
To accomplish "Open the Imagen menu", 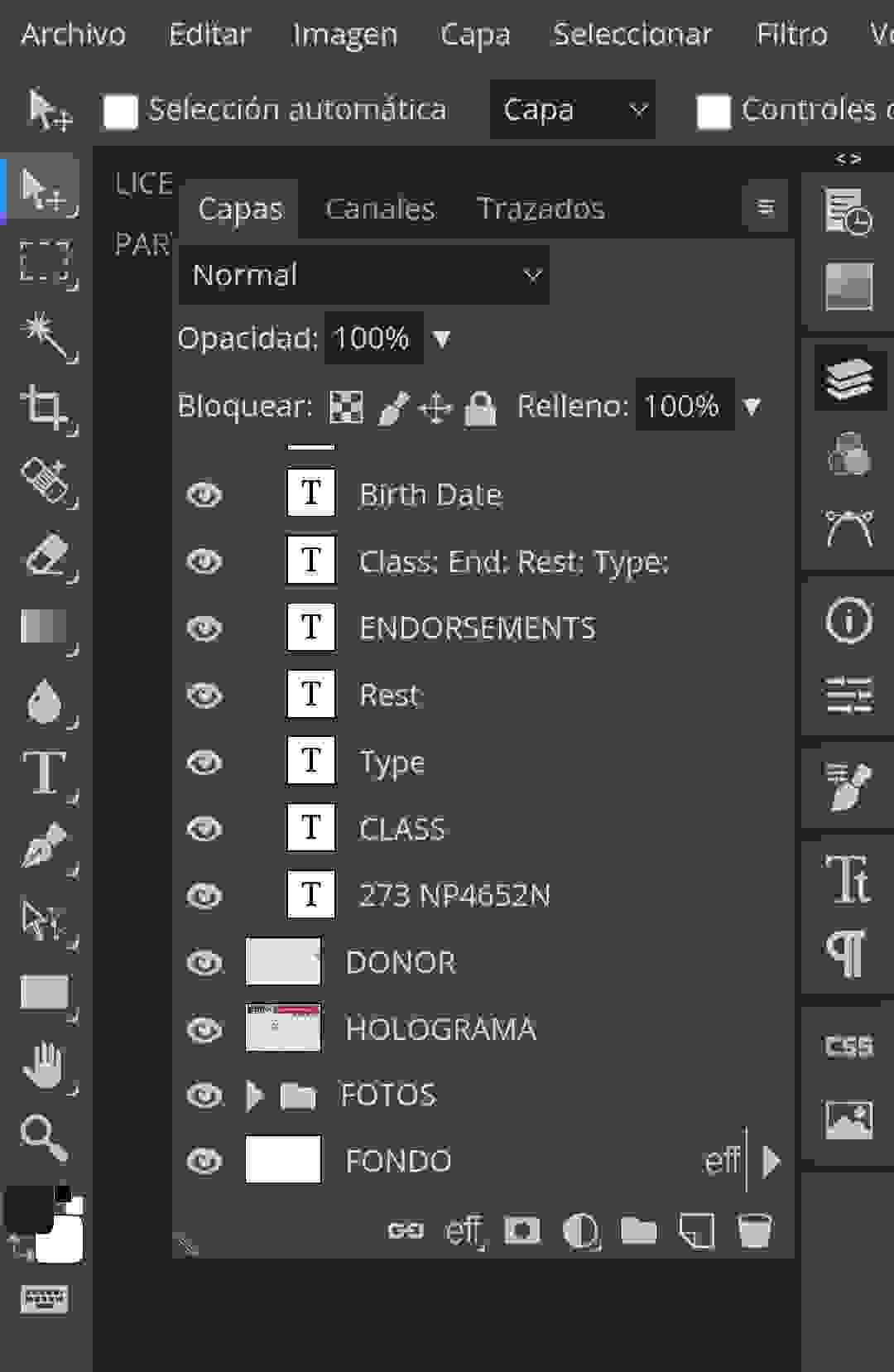I will tap(345, 35).
